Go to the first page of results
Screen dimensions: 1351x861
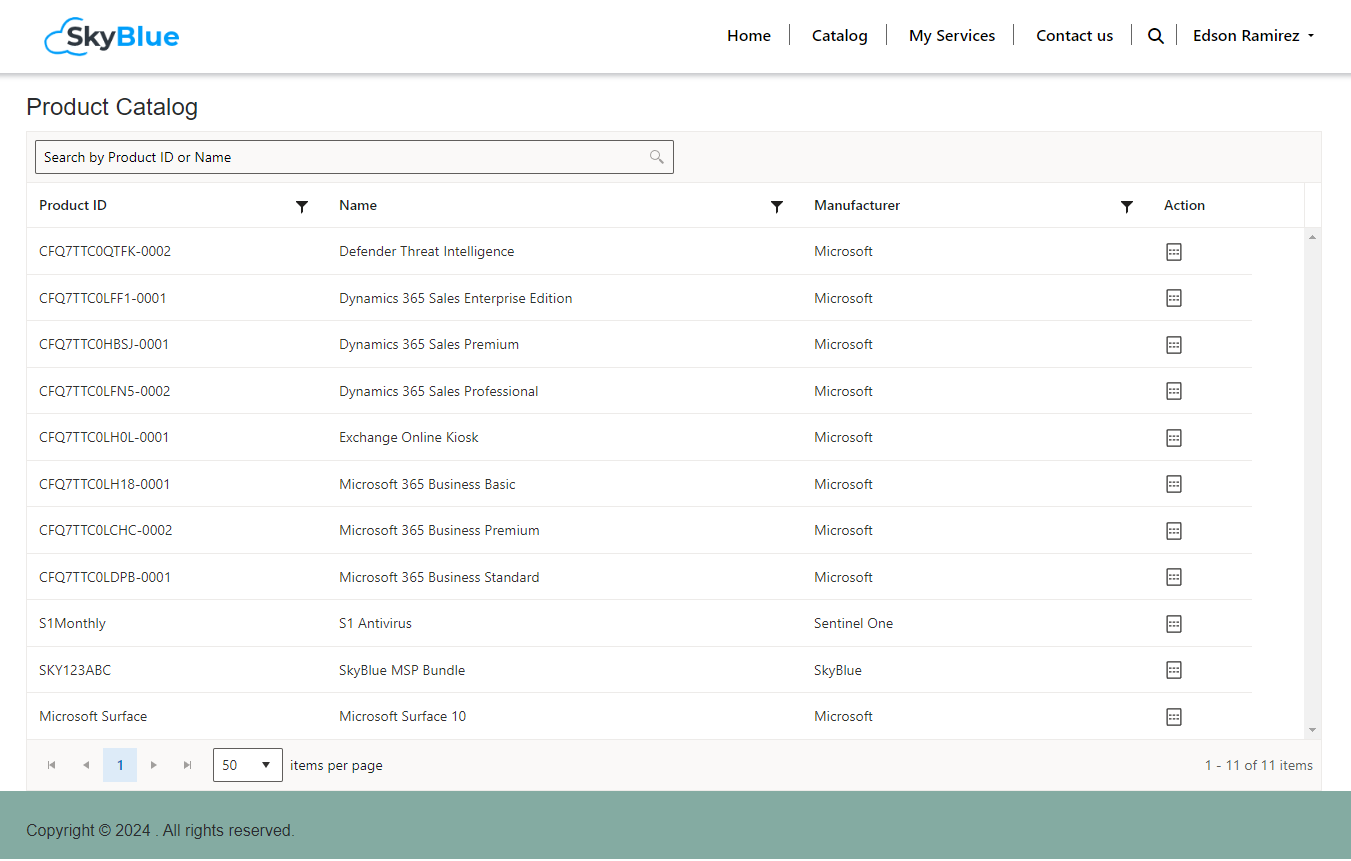coord(52,765)
